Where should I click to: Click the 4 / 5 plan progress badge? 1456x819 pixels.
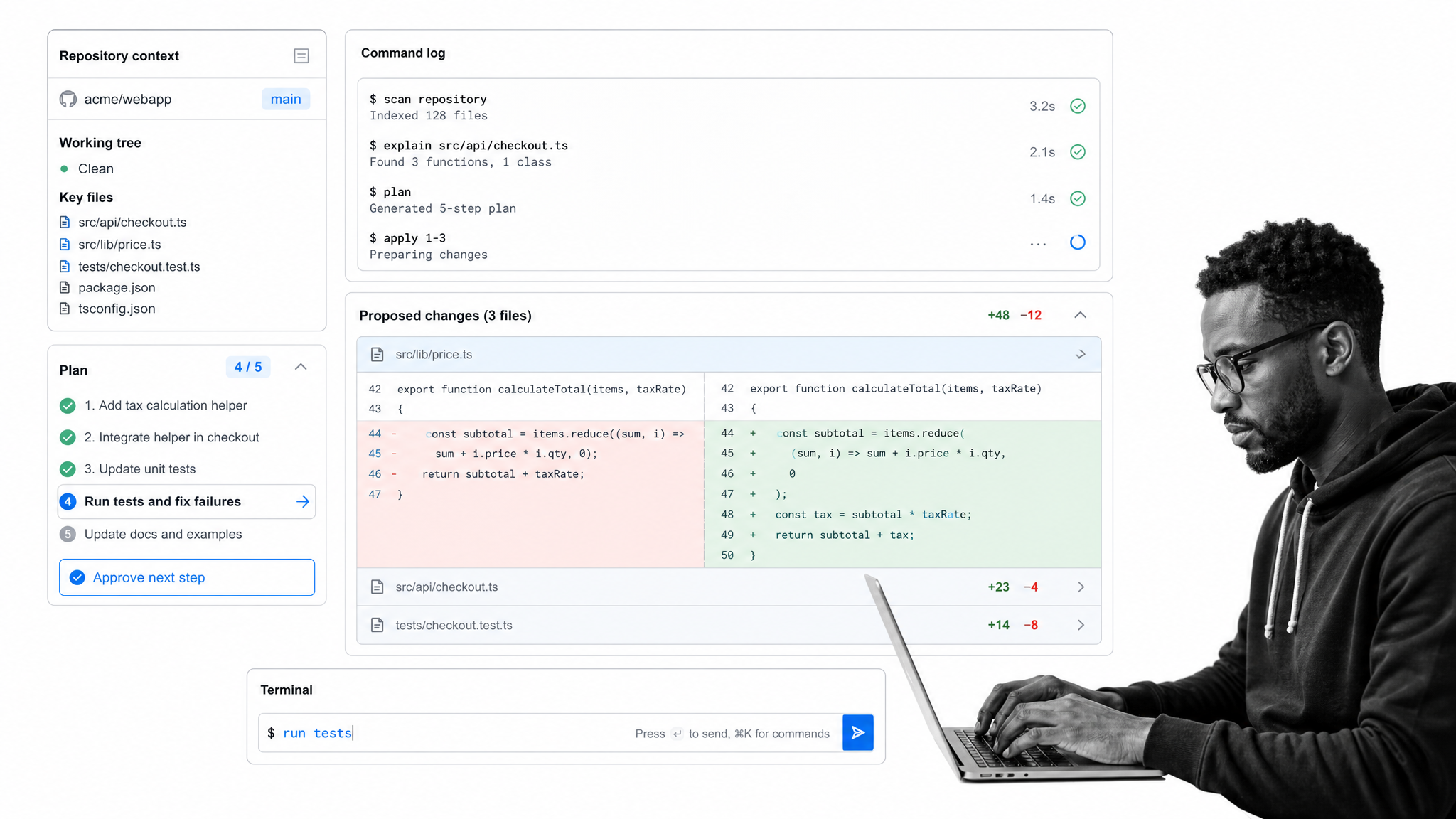click(248, 367)
